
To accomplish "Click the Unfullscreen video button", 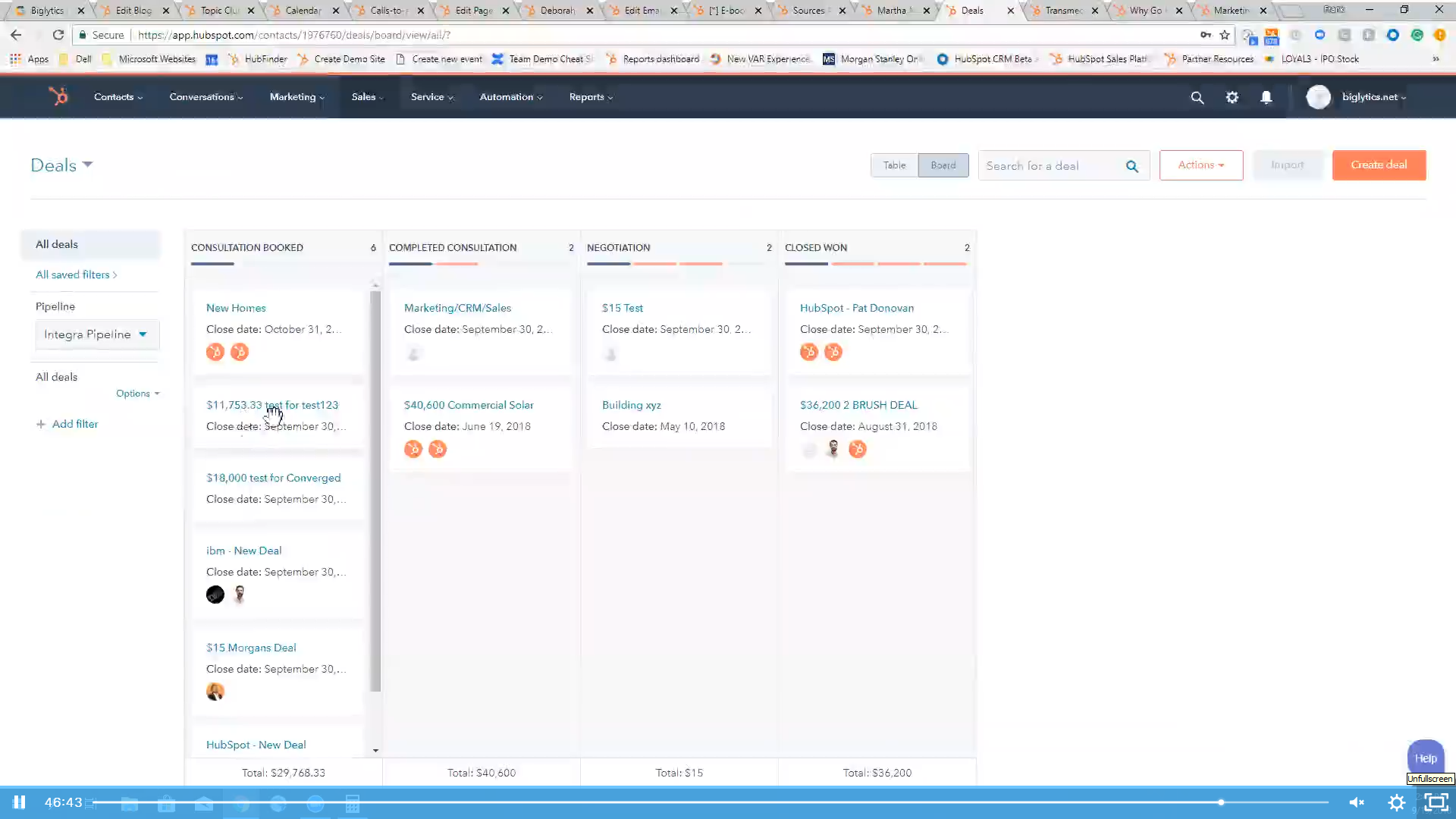I will click(1436, 802).
